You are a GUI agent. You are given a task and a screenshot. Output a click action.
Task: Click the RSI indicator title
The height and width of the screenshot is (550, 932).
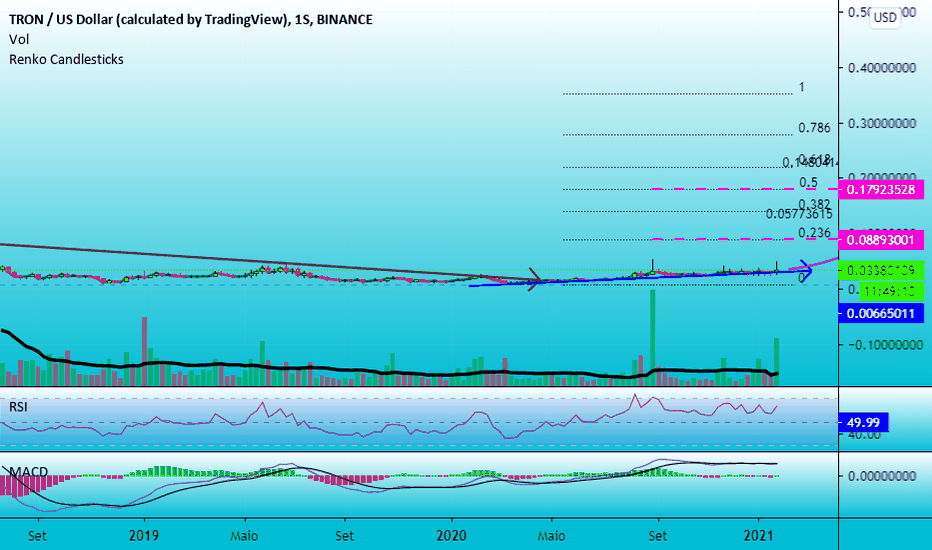pos(18,407)
